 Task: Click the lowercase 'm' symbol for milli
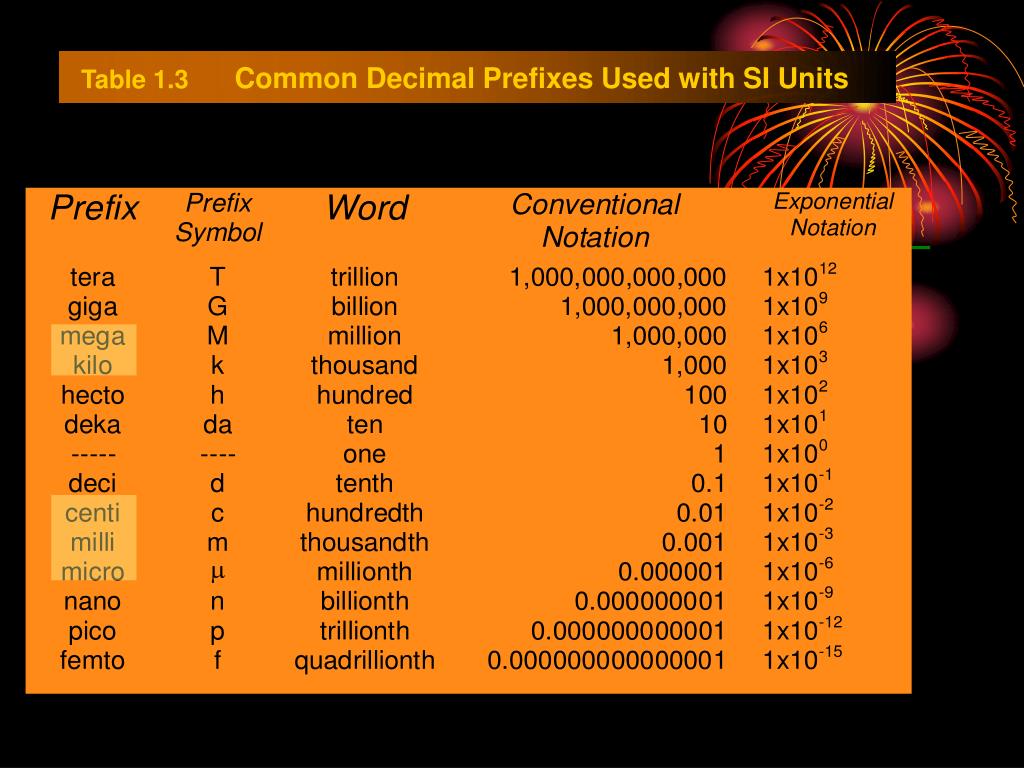click(x=217, y=543)
